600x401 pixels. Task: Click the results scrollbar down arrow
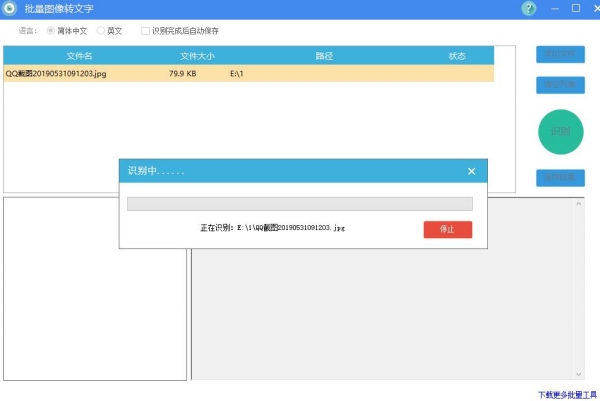click(x=579, y=374)
